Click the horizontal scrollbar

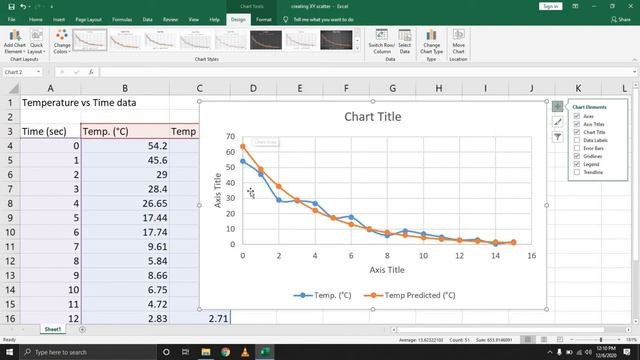500,329
